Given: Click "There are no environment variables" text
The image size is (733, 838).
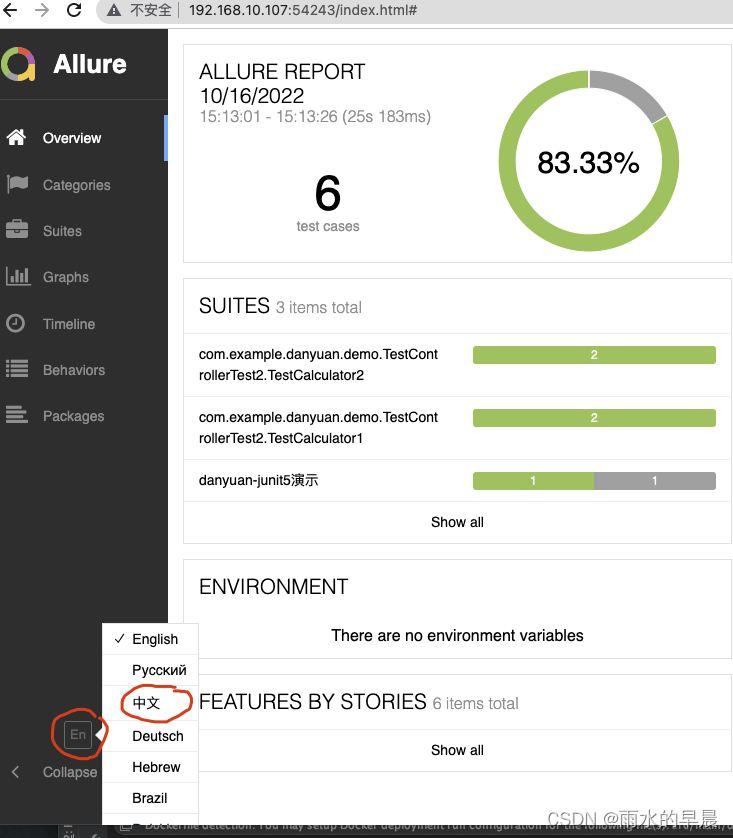Looking at the screenshot, I should (x=457, y=635).
